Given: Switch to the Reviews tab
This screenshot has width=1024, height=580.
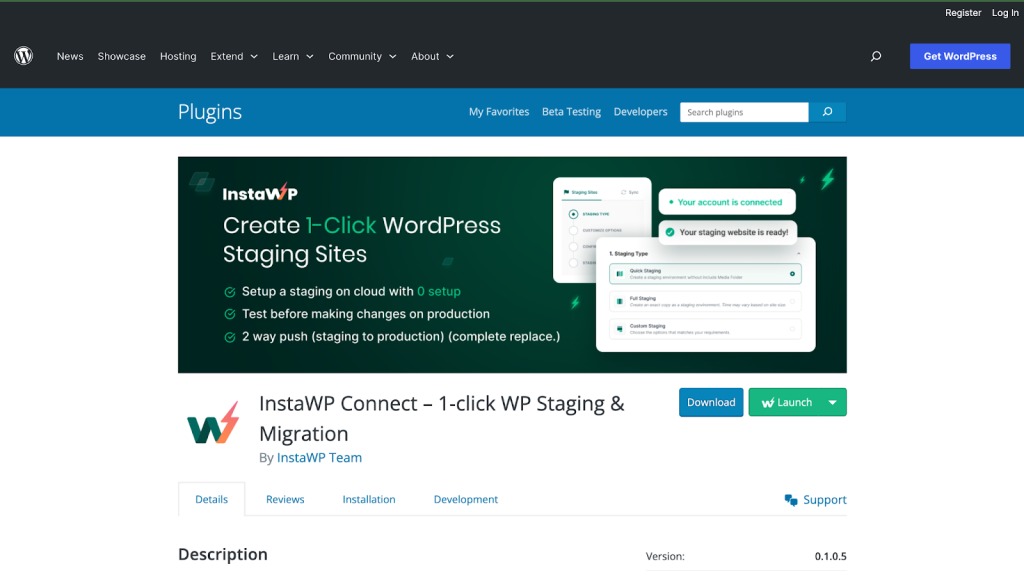Looking at the screenshot, I should 285,499.
